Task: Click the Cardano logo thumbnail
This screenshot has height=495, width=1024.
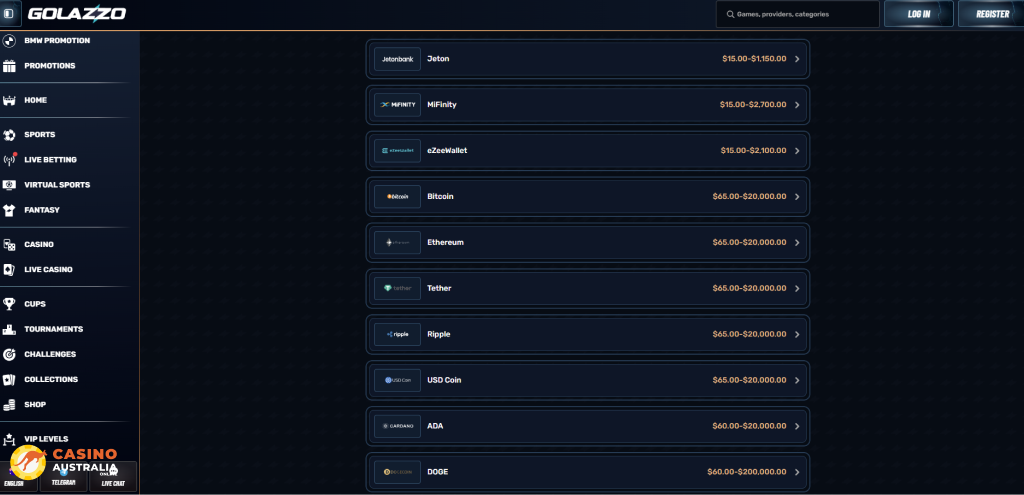Action: (x=397, y=426)
